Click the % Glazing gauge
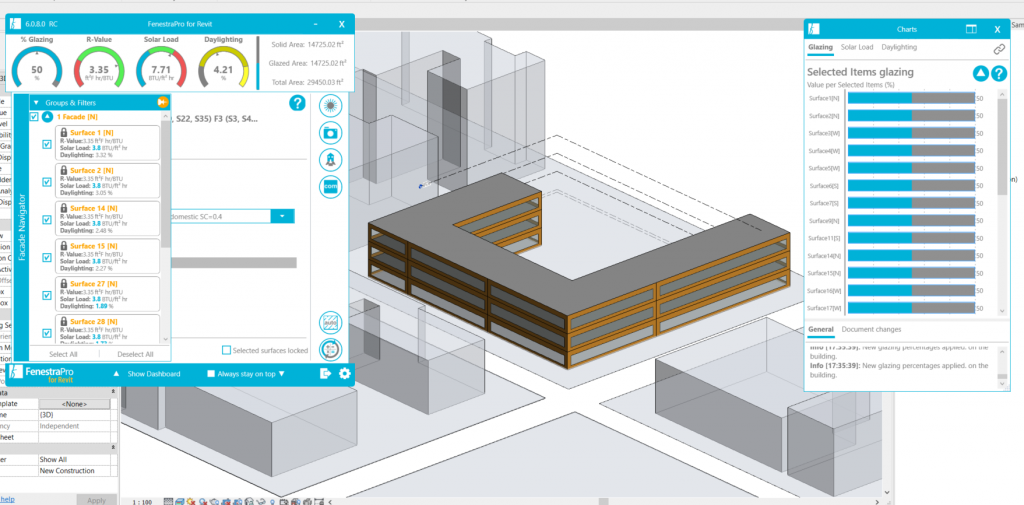 (x=37, y=67)
